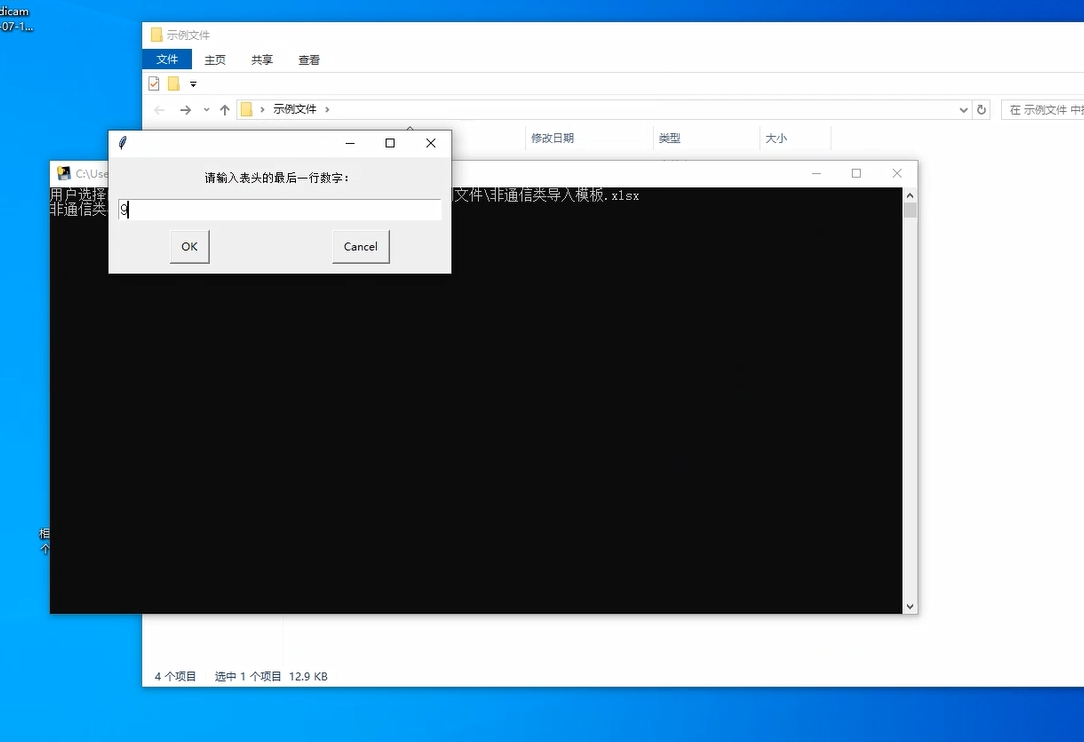Click status bar text 选中 1 个项目 12.9 KB
The height and width of the screenshot is (742, 1084).
click(x=271, y=676)
